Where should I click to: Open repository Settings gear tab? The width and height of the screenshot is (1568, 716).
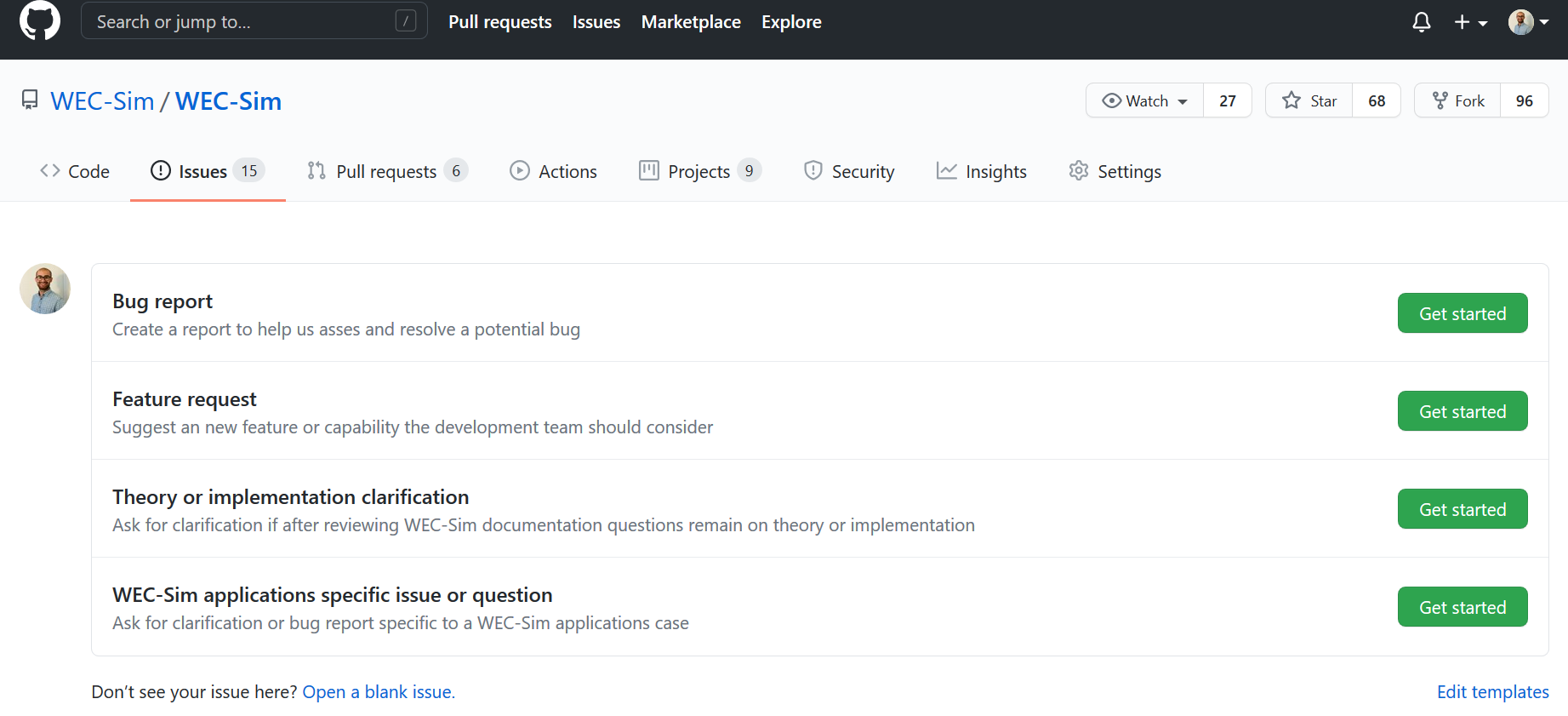[x=1115, y=171]
